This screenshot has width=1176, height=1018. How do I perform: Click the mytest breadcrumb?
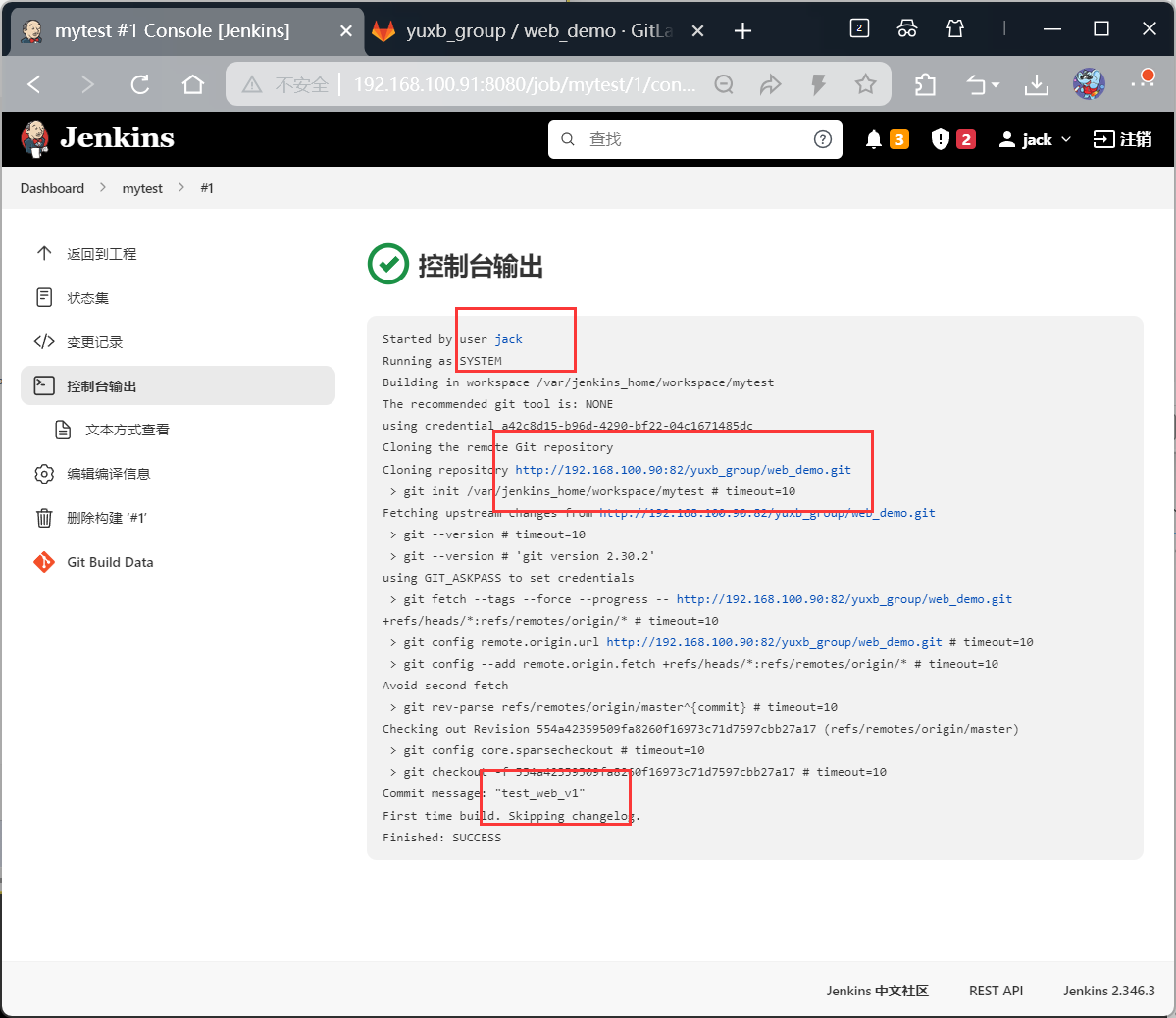click(x=142, y=188)
